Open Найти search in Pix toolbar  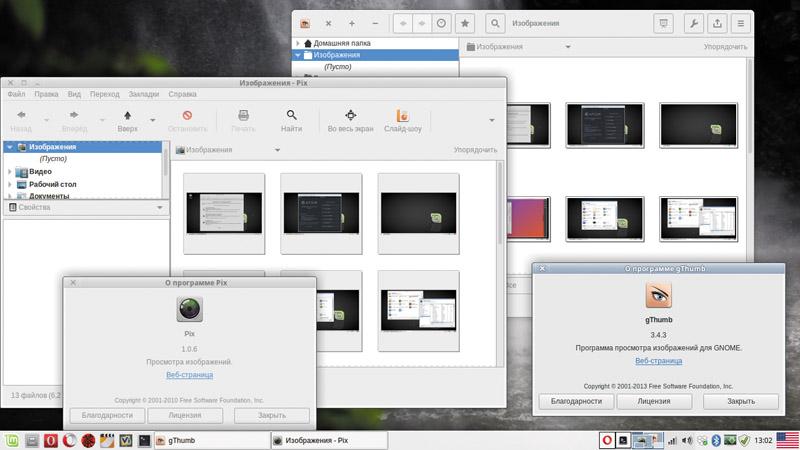(291, 121)
